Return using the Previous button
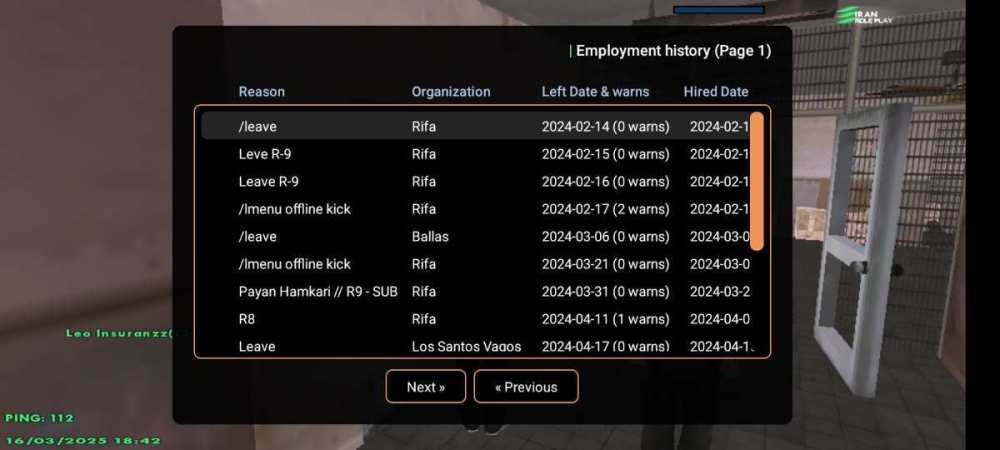This screenshot has height=450, width=1000. [x=526, y=387]
